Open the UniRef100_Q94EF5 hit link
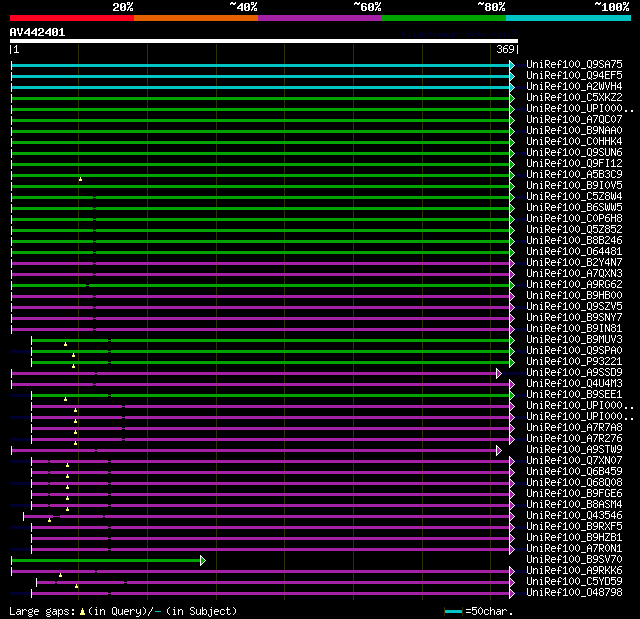The image size is (640, 619). pyautogui.click(x=574, y=75)
